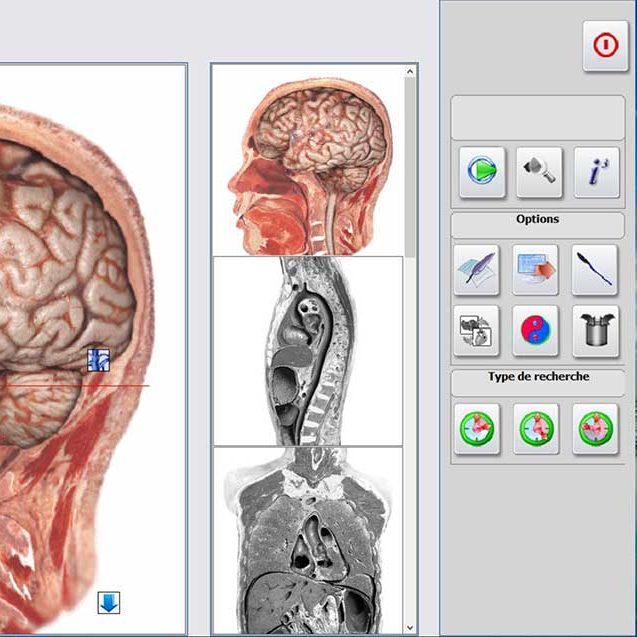Viewport: 637px width, 637px height.
Task: Click blue spine marker on brain image
Action: [99, 360]
